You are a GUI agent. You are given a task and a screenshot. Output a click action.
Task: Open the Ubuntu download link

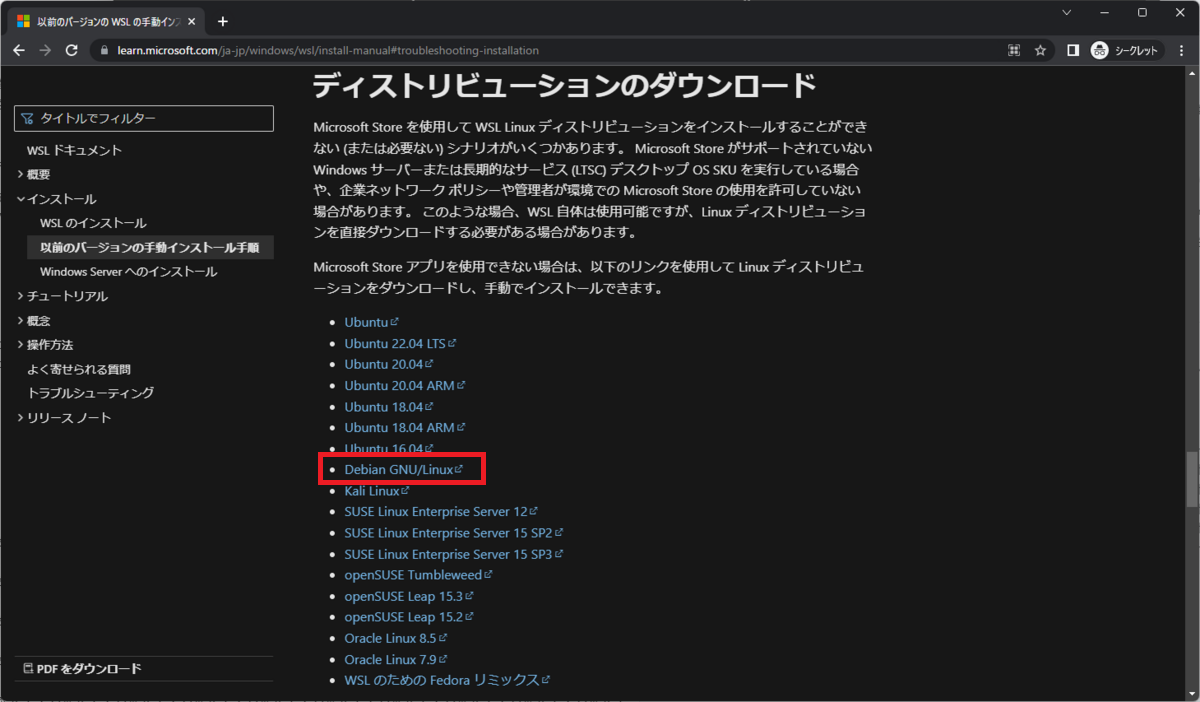[372, 322]
